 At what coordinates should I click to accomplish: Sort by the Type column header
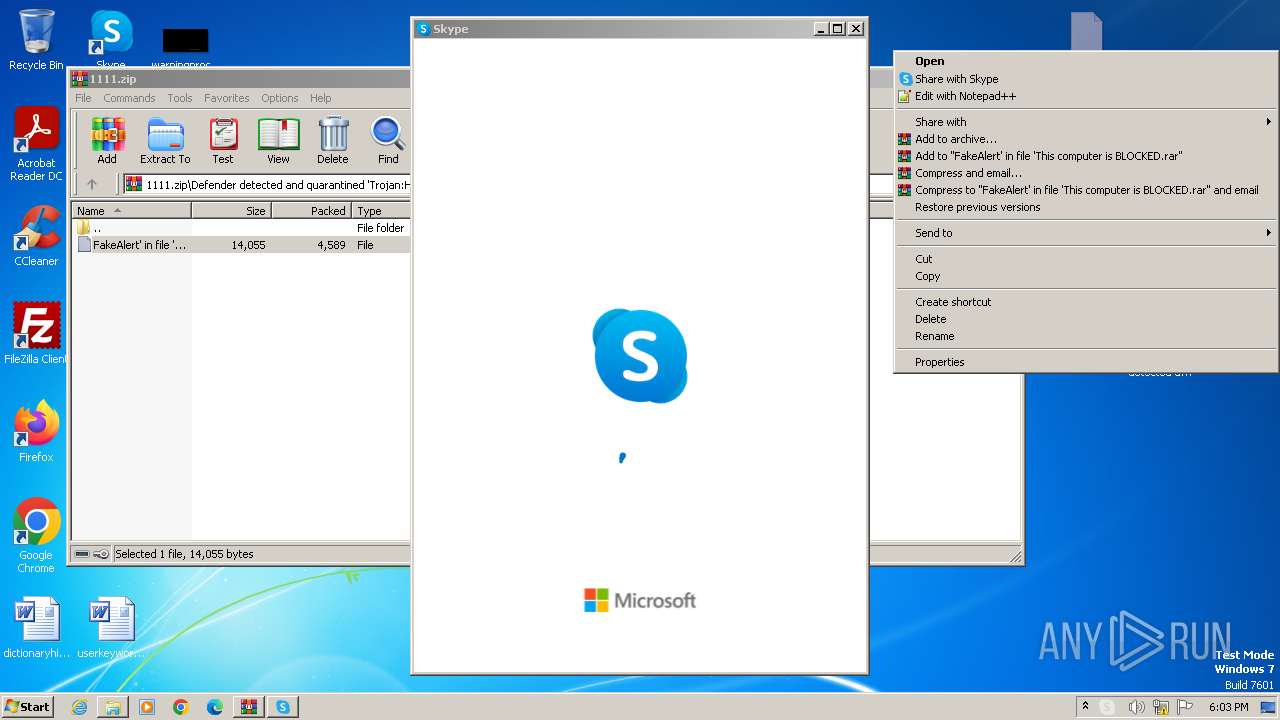tap(381, 211)
